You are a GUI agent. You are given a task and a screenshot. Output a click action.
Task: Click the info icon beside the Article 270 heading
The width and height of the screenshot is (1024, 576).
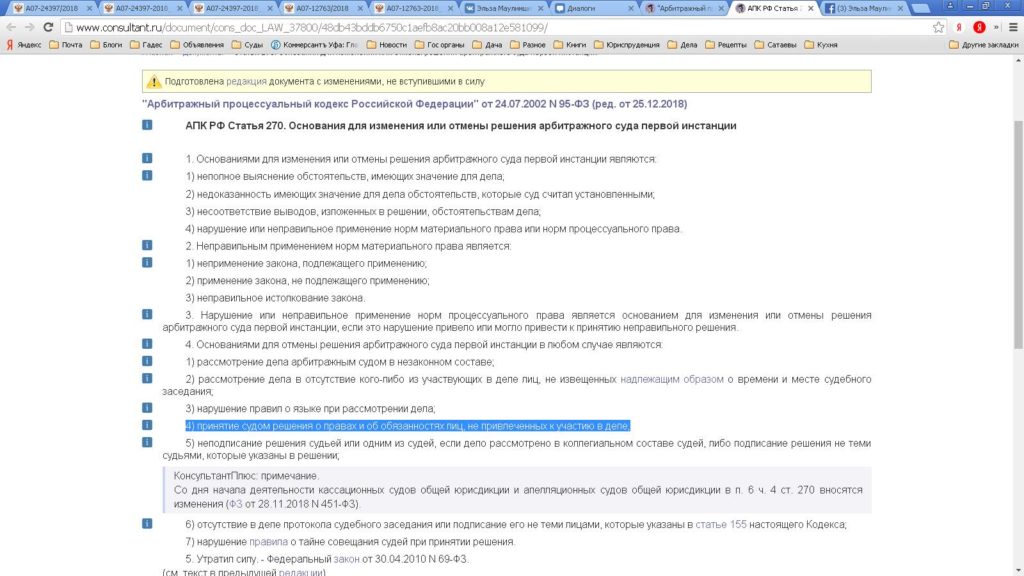click(x=147, y=126)
